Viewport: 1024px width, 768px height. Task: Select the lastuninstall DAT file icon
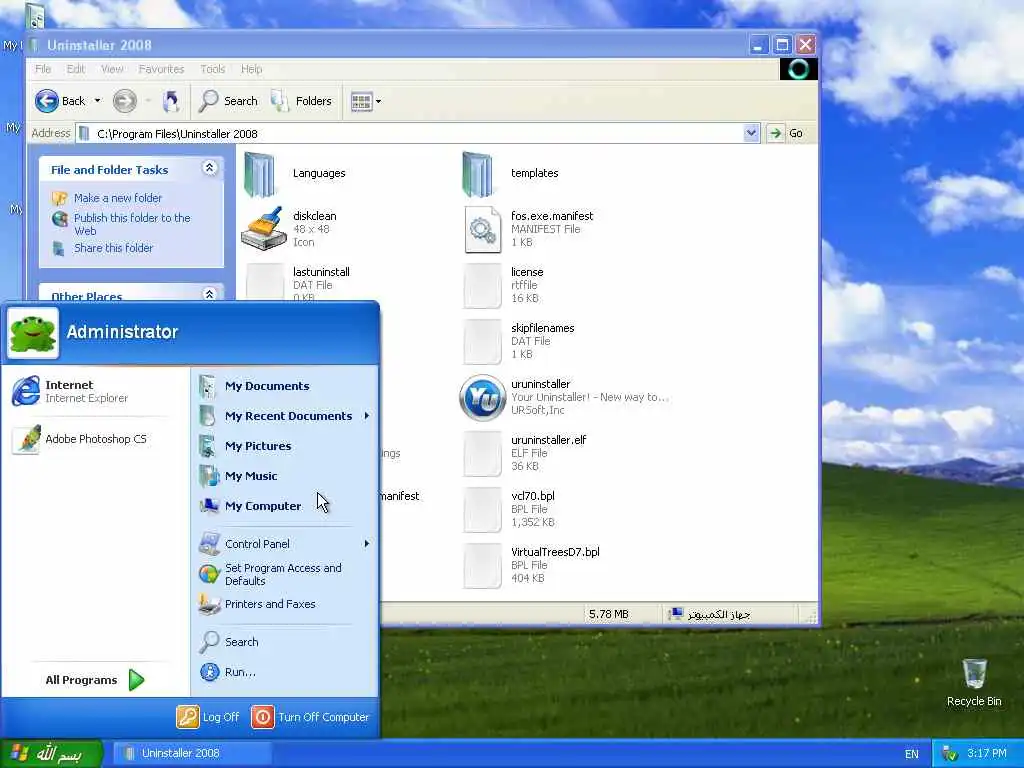point(264,281)
